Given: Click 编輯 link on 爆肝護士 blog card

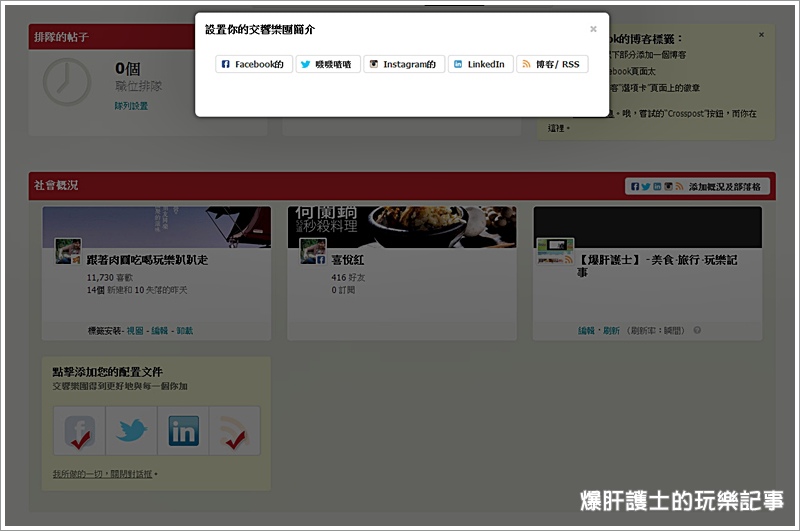Looking at the screenshot, I should pyautogui.click(x=586, y=331).
